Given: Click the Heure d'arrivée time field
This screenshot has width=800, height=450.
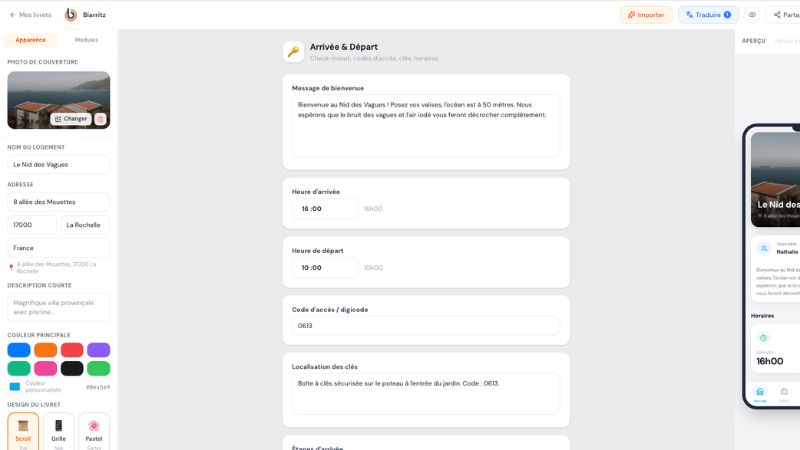Looking at the screenshot, I should coord(325,209).
